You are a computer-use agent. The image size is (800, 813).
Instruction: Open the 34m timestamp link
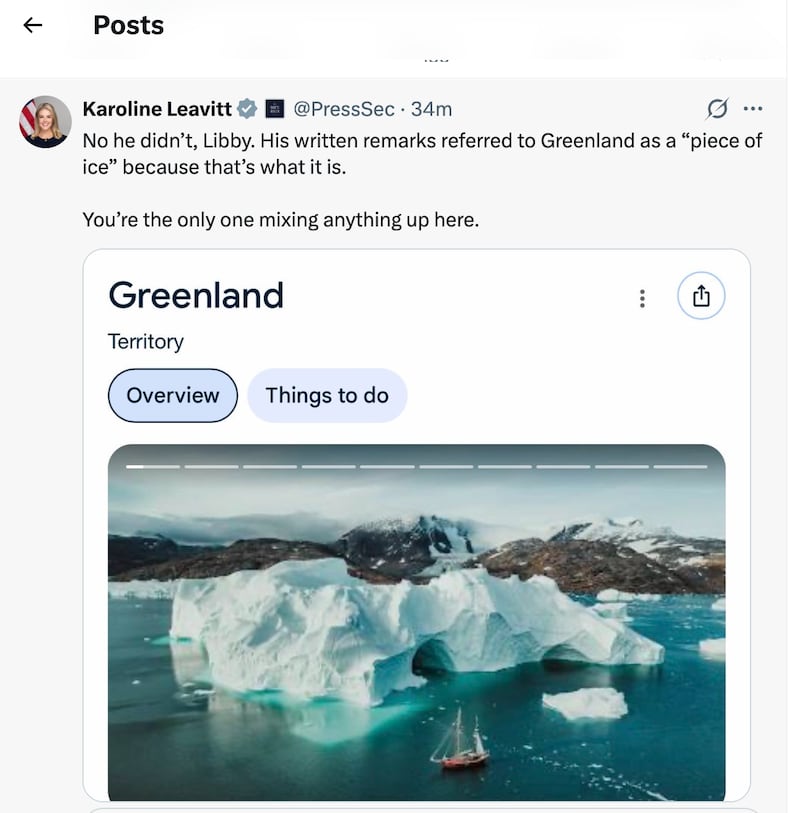point(432,109)
